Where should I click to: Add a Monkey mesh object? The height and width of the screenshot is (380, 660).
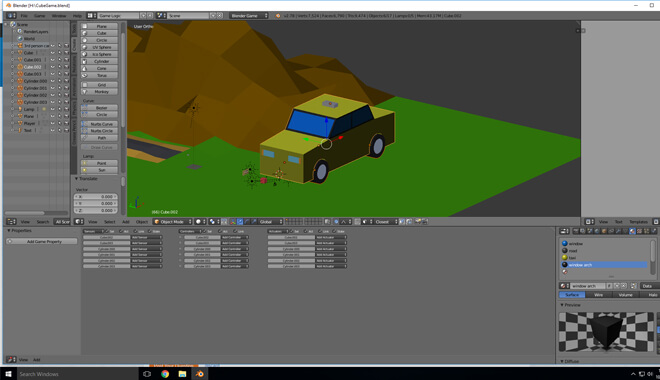99,92
